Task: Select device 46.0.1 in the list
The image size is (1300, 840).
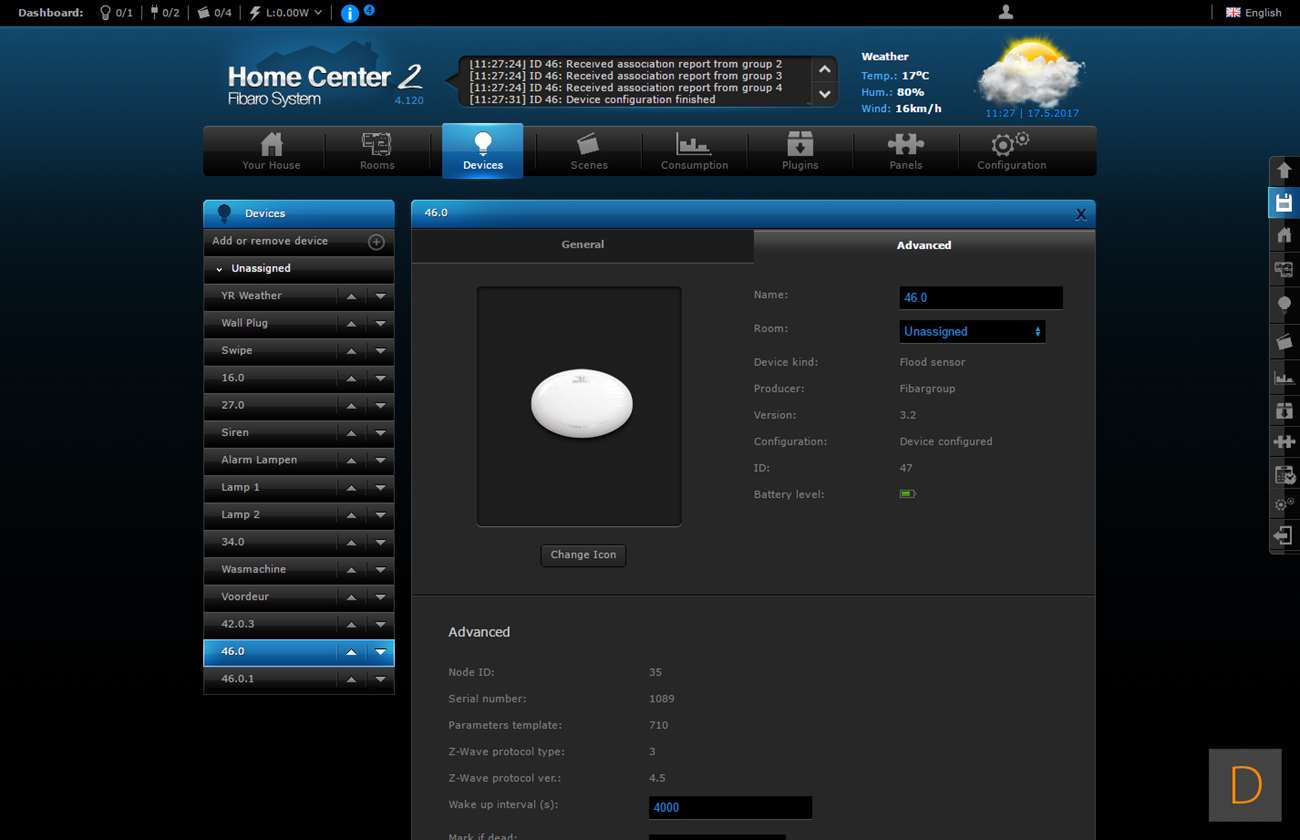Action: pyautogui.click(x=238, y=679)
